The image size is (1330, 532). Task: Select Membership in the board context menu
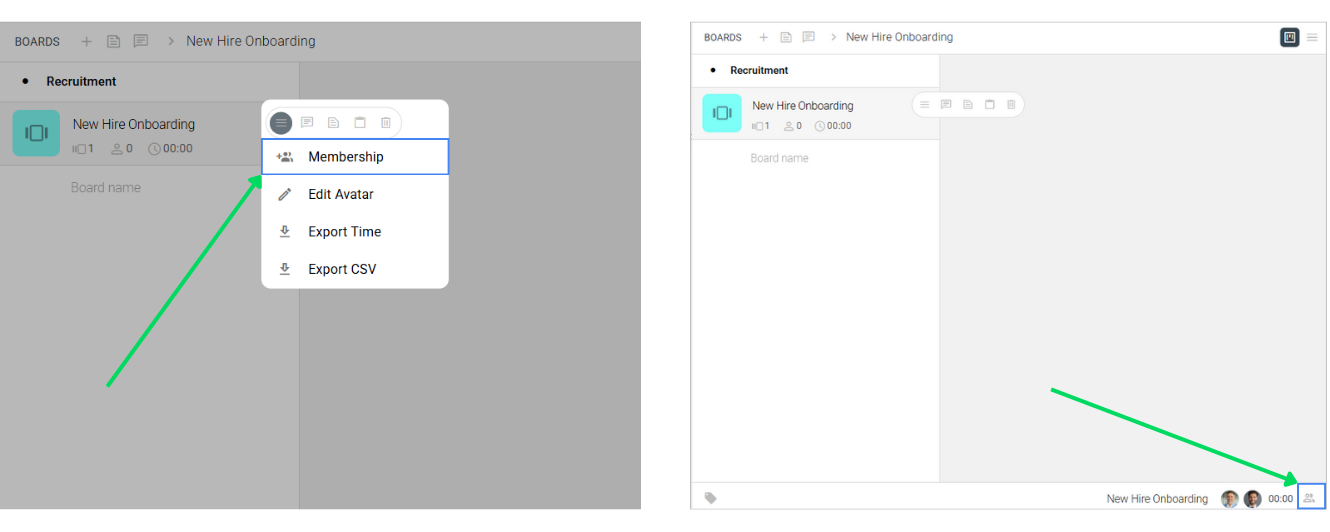[x=345, y=157]
